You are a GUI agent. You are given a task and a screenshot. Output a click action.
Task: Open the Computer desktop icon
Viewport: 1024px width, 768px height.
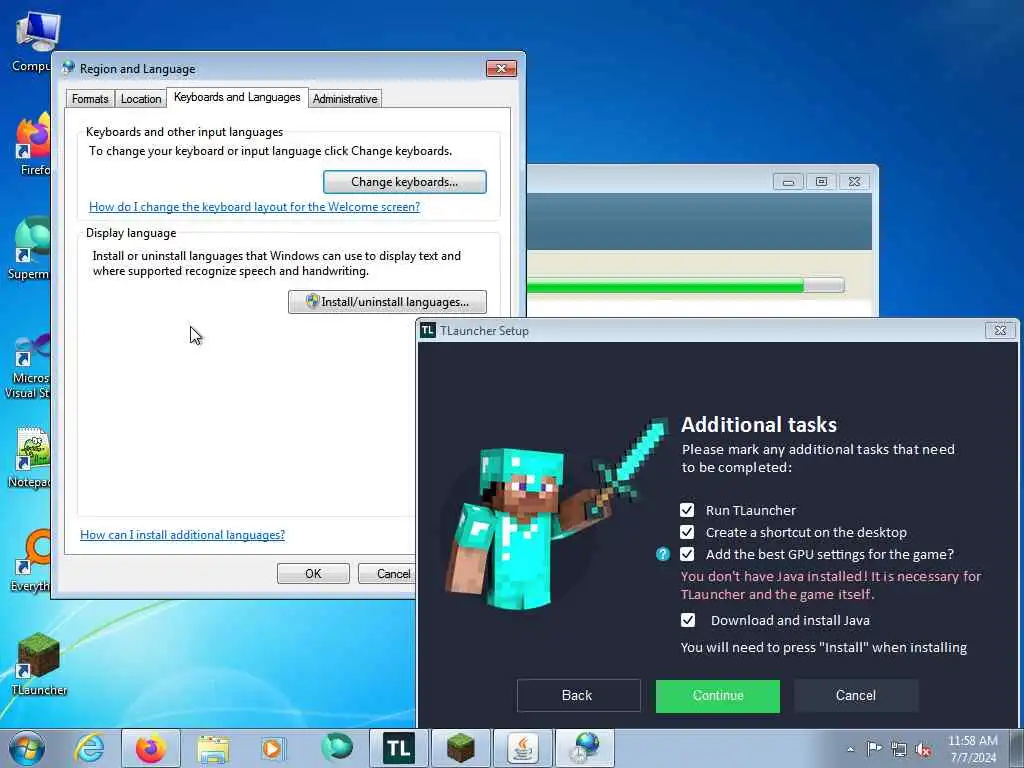pos(32,41)
